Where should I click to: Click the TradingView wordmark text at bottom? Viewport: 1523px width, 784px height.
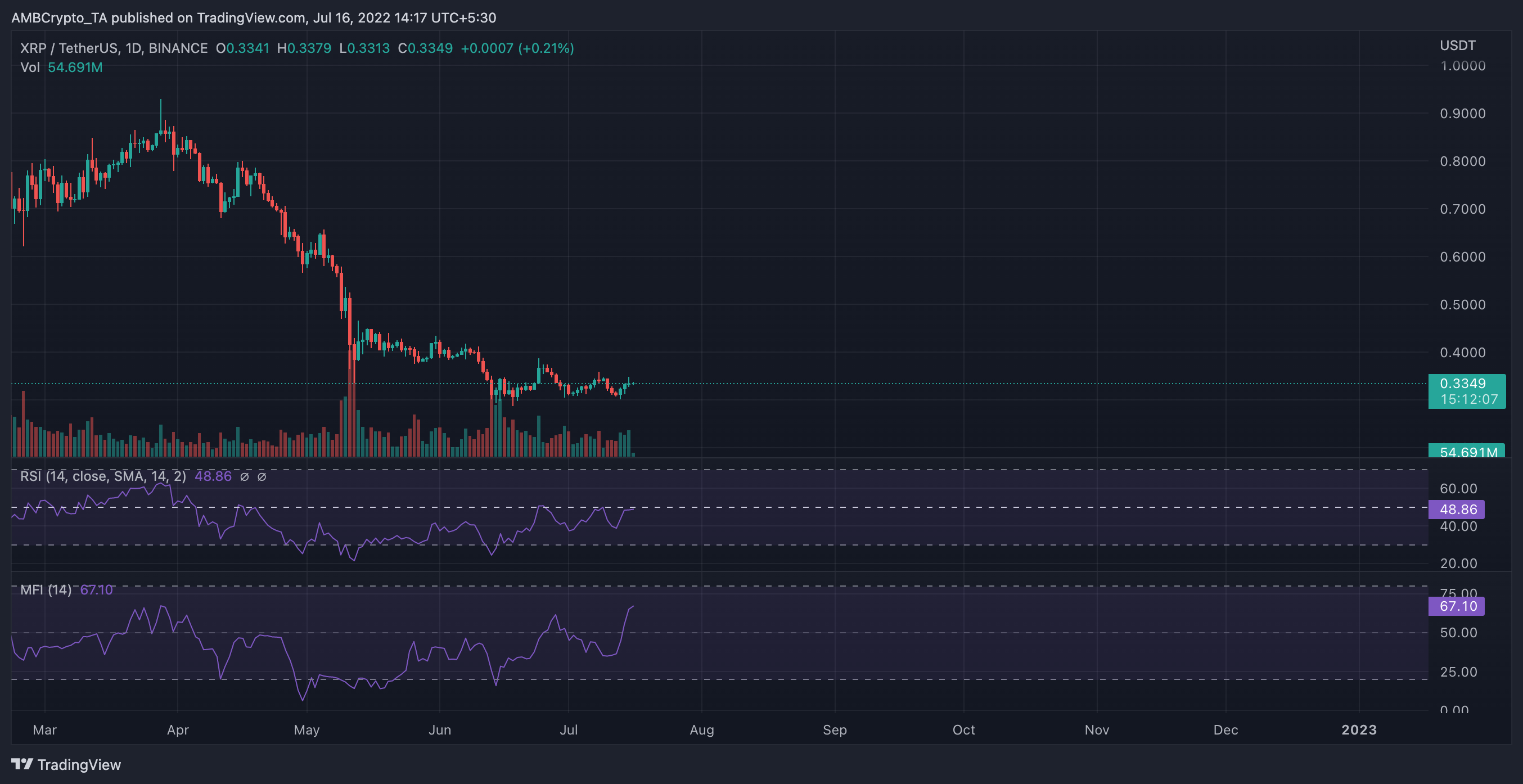point(79,764)
